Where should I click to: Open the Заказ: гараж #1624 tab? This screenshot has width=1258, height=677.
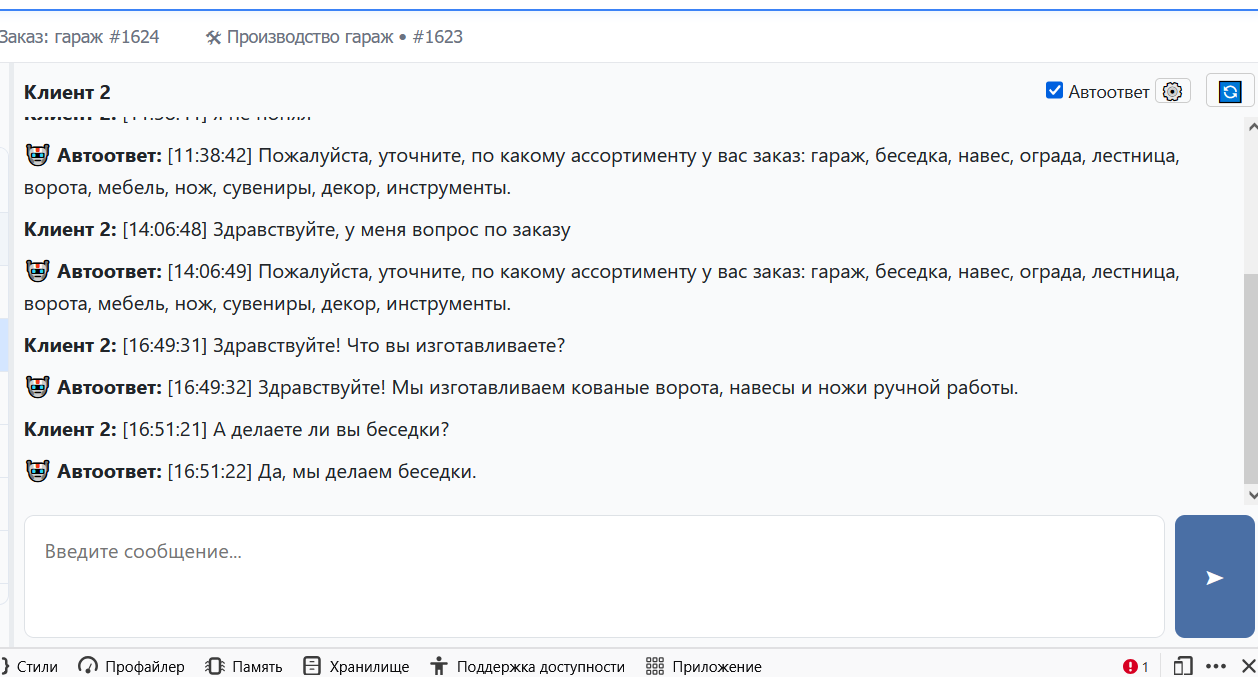[x=80, y=37]
